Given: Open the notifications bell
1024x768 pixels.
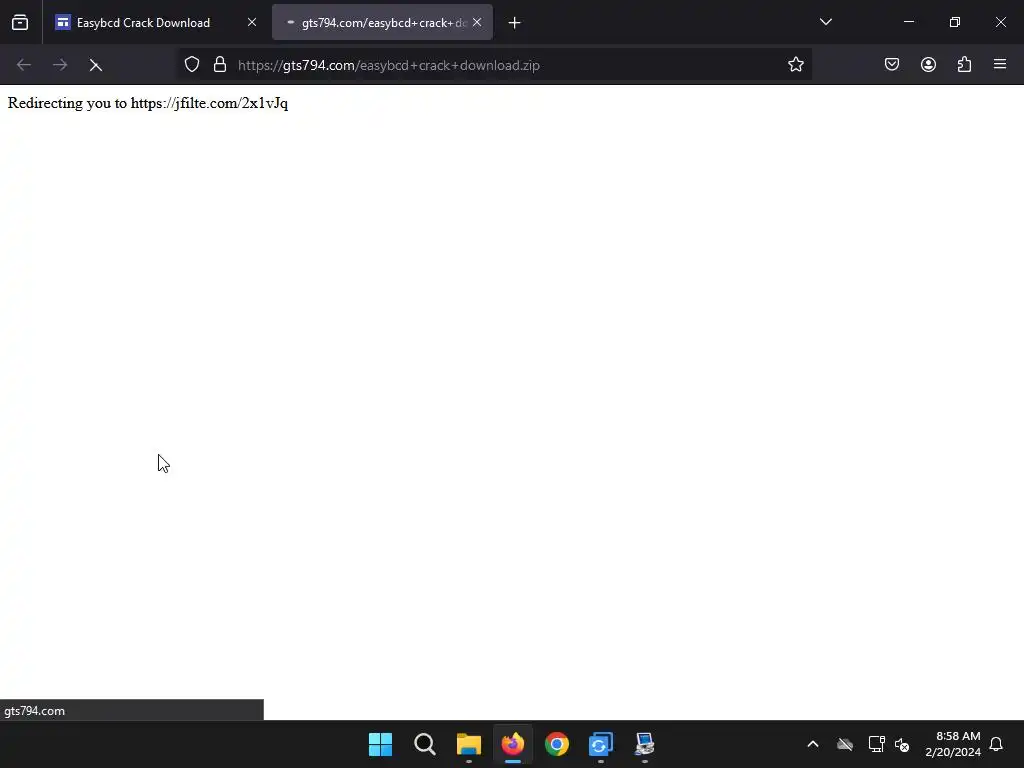Looking at the screenshot, I should pos(996,744).
